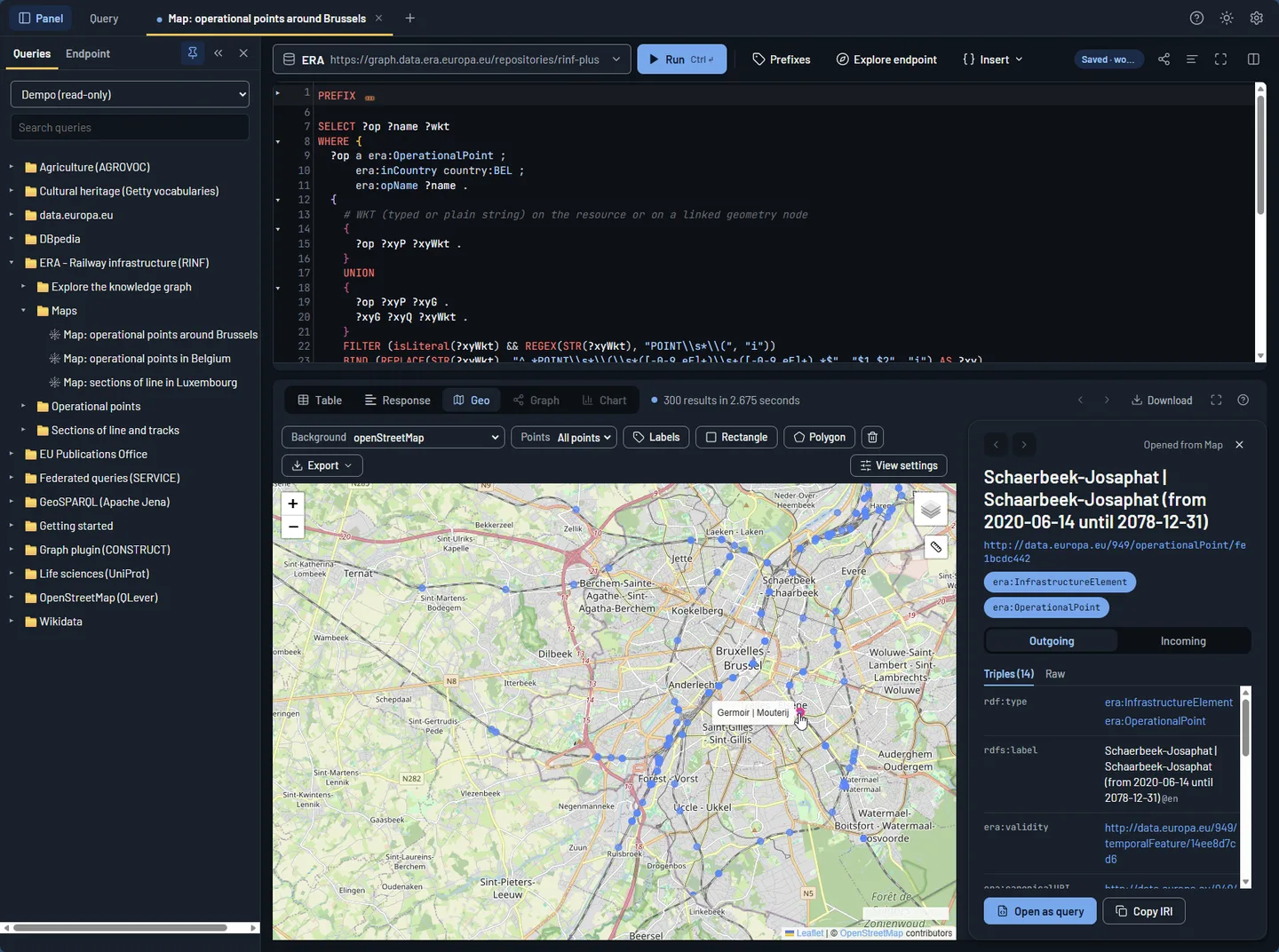Viewport: 1279px width, 952px height.
Task: Switch details to Incoming triples
Action: pyautogui.click(x=1183, y=641)
